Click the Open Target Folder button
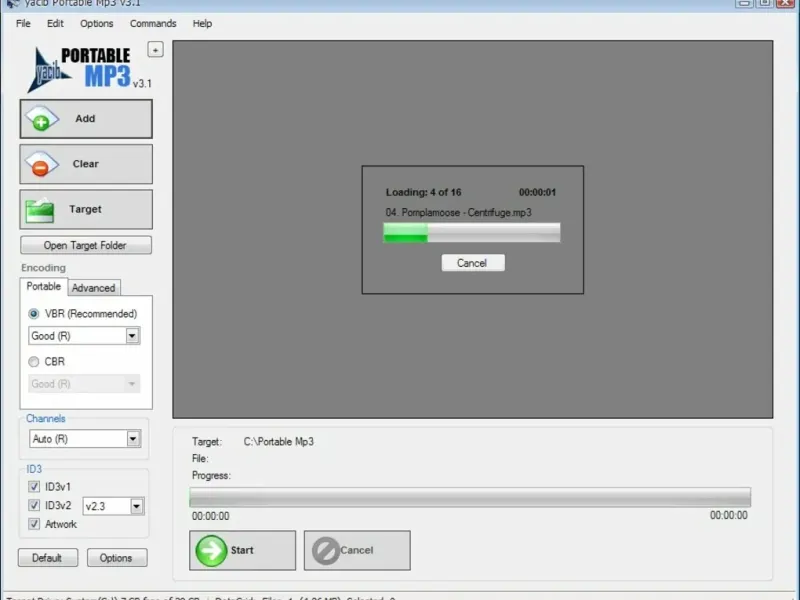 click(86, 245)
